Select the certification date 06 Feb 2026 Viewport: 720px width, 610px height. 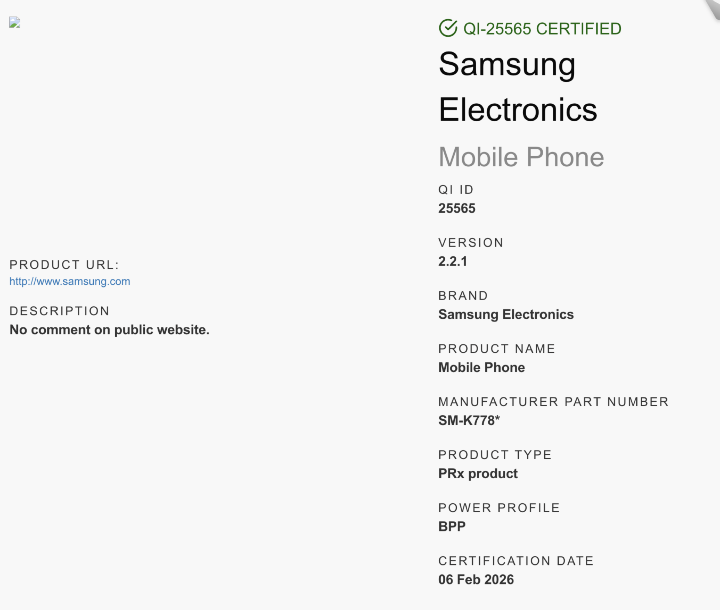click(477, 580)
